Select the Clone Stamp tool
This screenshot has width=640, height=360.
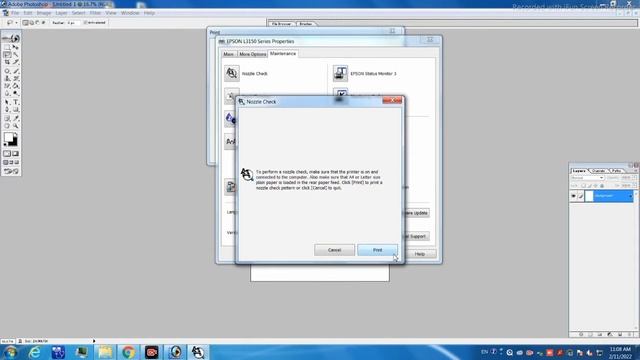(x=7, y=78)
